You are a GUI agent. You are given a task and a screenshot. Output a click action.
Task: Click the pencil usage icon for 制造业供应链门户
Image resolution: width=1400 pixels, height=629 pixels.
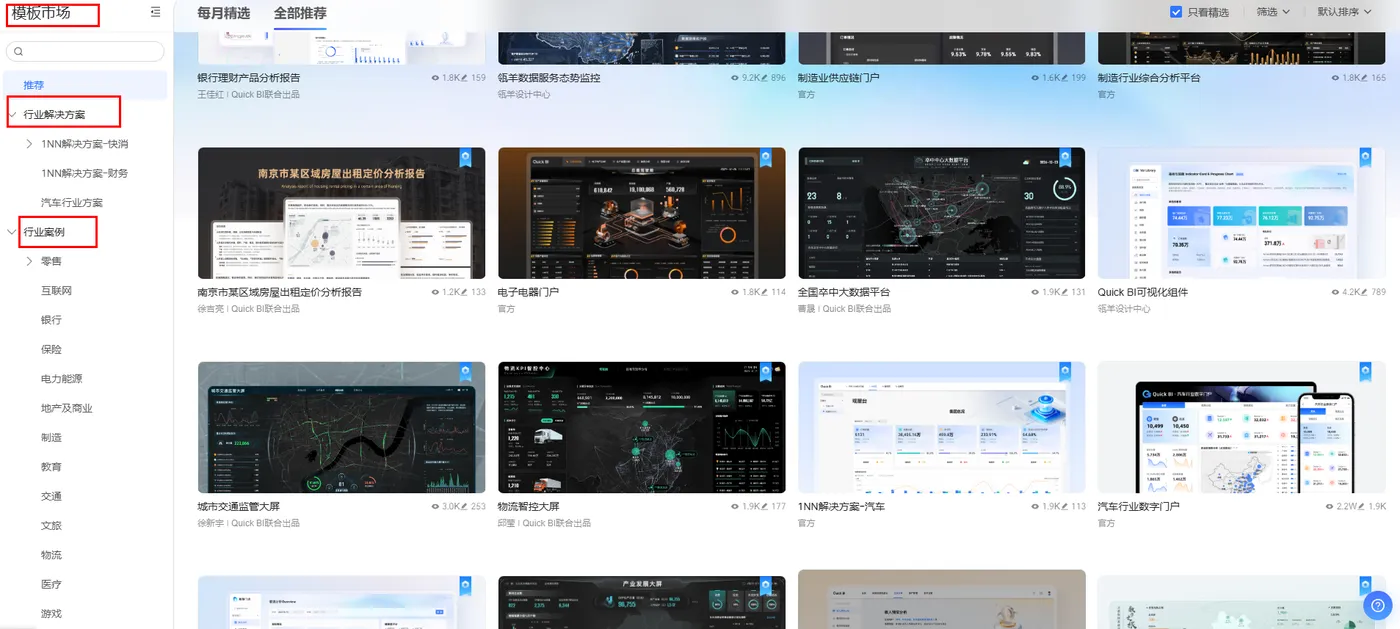coord(1065,78)
